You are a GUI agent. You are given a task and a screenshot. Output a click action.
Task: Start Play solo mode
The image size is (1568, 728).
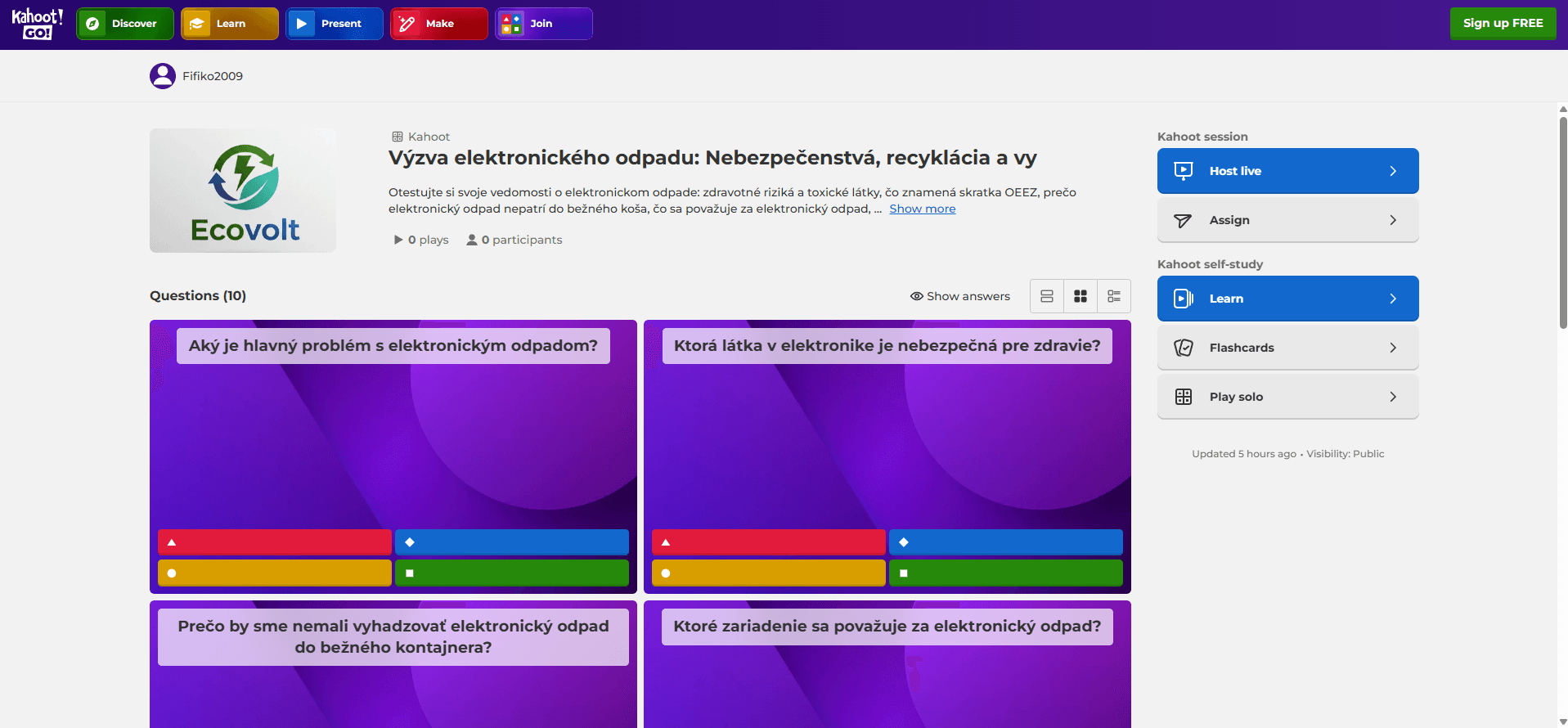click(1288, 397)
